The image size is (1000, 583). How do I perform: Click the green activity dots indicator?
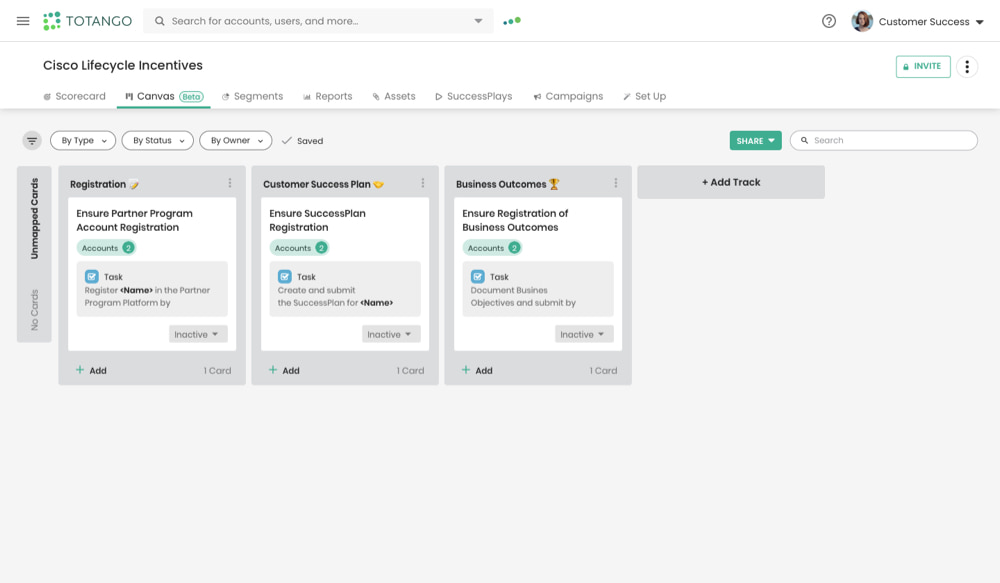(511, 21)
